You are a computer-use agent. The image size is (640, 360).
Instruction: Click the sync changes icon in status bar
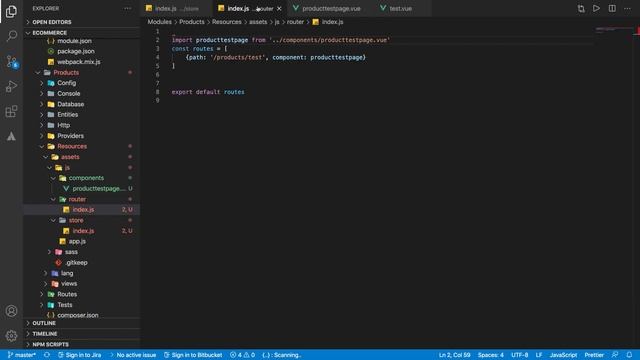point(47,355)
